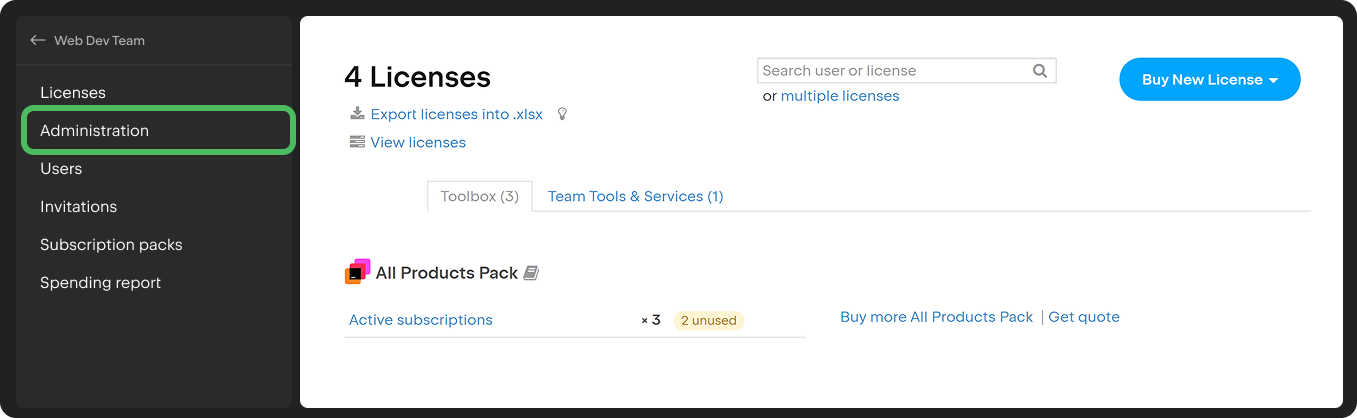Viewport: 1357px width, 418px height.
Task: Click the All Products Pack logo icon
Action: [x=357, y=272]
